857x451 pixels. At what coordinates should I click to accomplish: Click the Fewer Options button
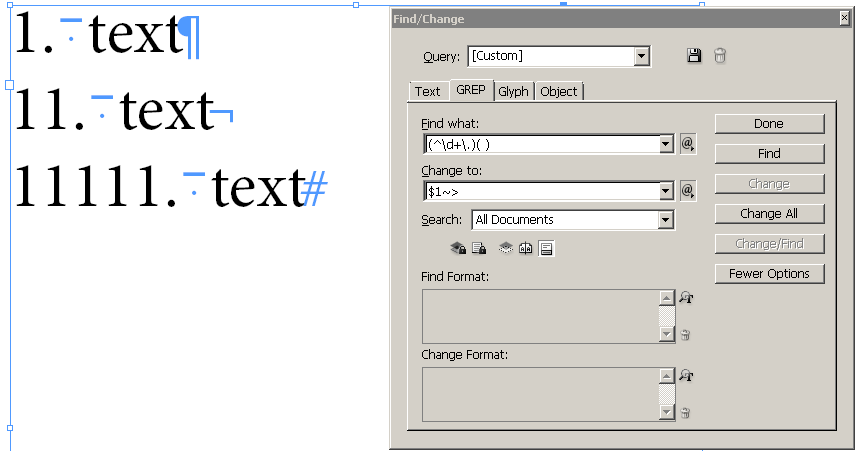[x=769, y=274]
